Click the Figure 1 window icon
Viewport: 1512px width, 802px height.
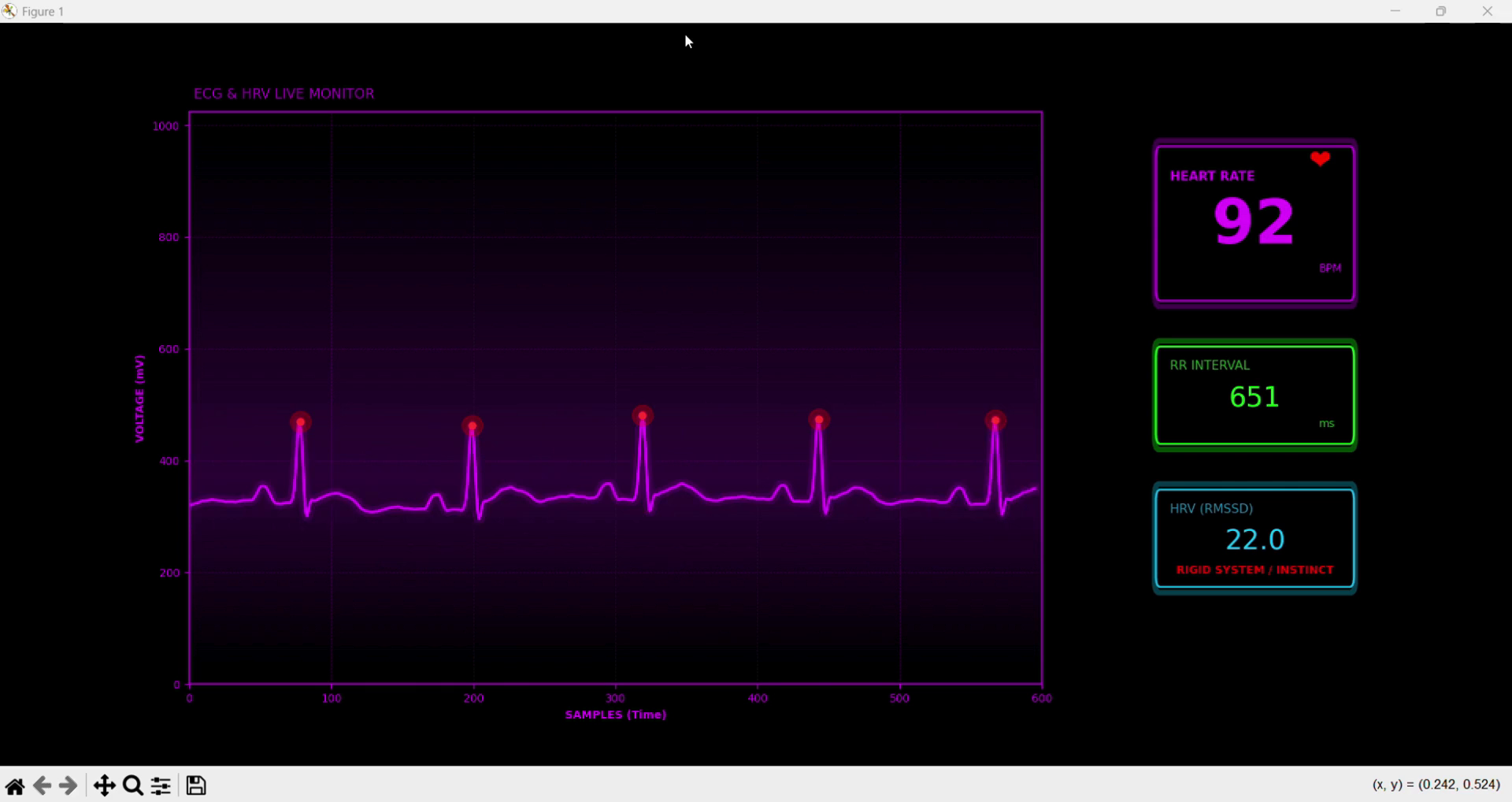[x=9, y=11]
